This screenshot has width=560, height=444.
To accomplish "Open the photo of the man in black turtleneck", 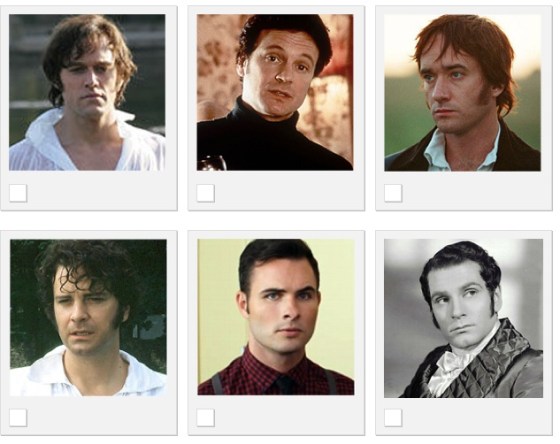I will tap(275, 92).
